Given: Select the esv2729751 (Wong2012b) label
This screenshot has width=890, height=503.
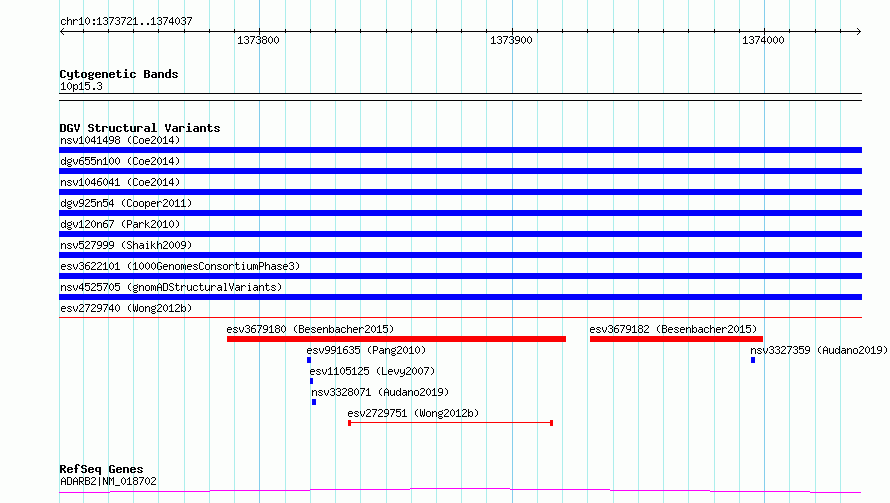Looking at the screenshot, I should 413,413.
